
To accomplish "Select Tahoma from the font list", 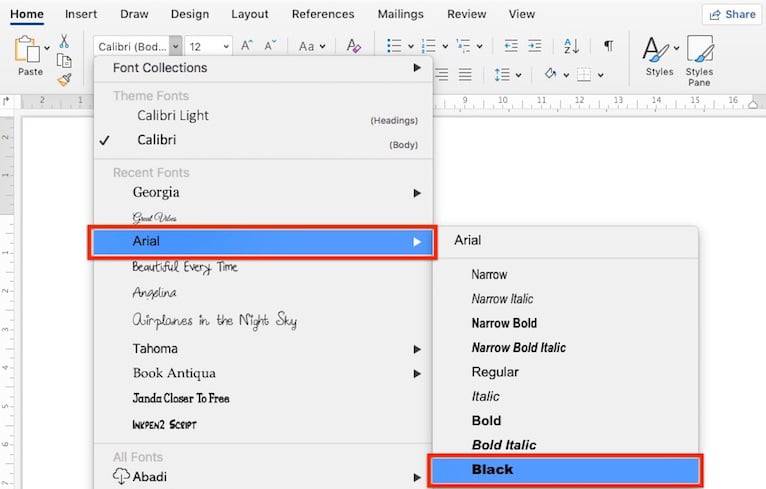I will pyautogui.click(x=263, y=349).
